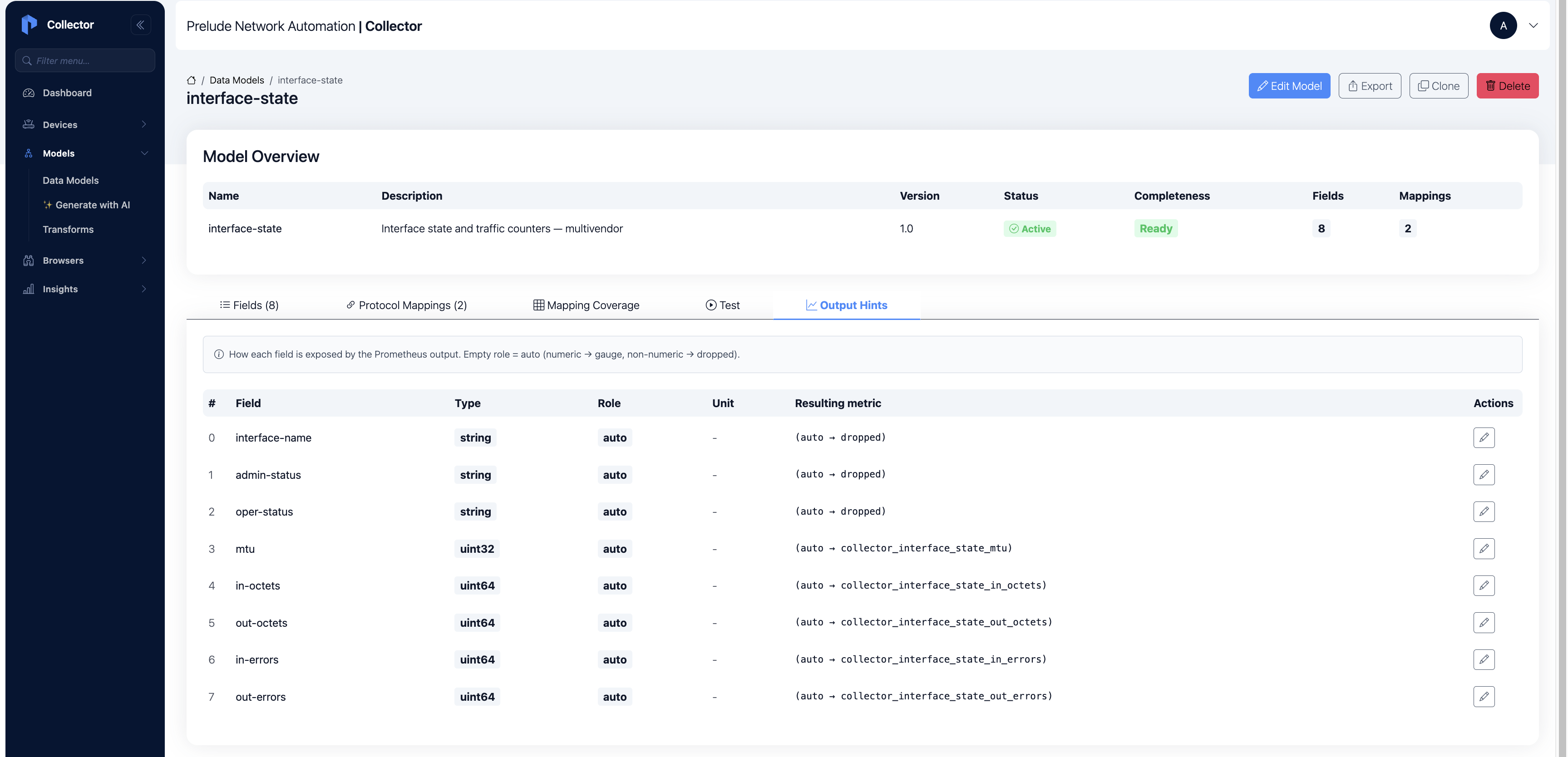Image resolution: width=1568 pixels, height=757 pixels.
Task: Edit hints for the out-errors field
Action: tap(1484, 696)
